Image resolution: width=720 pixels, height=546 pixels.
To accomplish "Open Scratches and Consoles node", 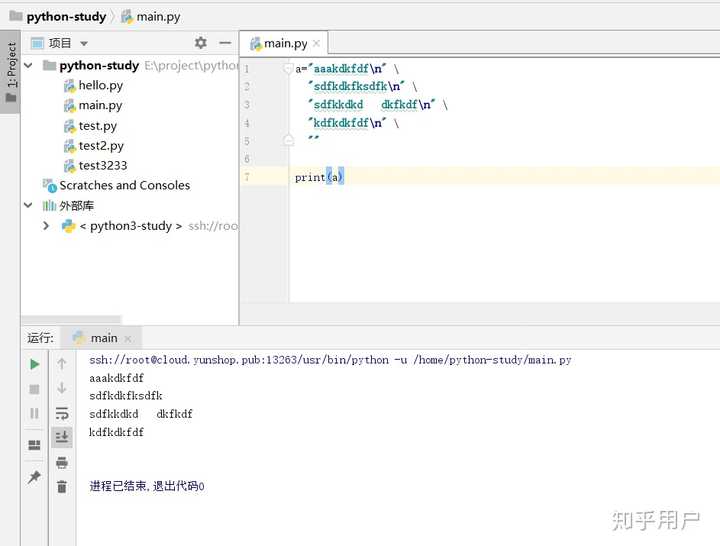I will [124, 186].
